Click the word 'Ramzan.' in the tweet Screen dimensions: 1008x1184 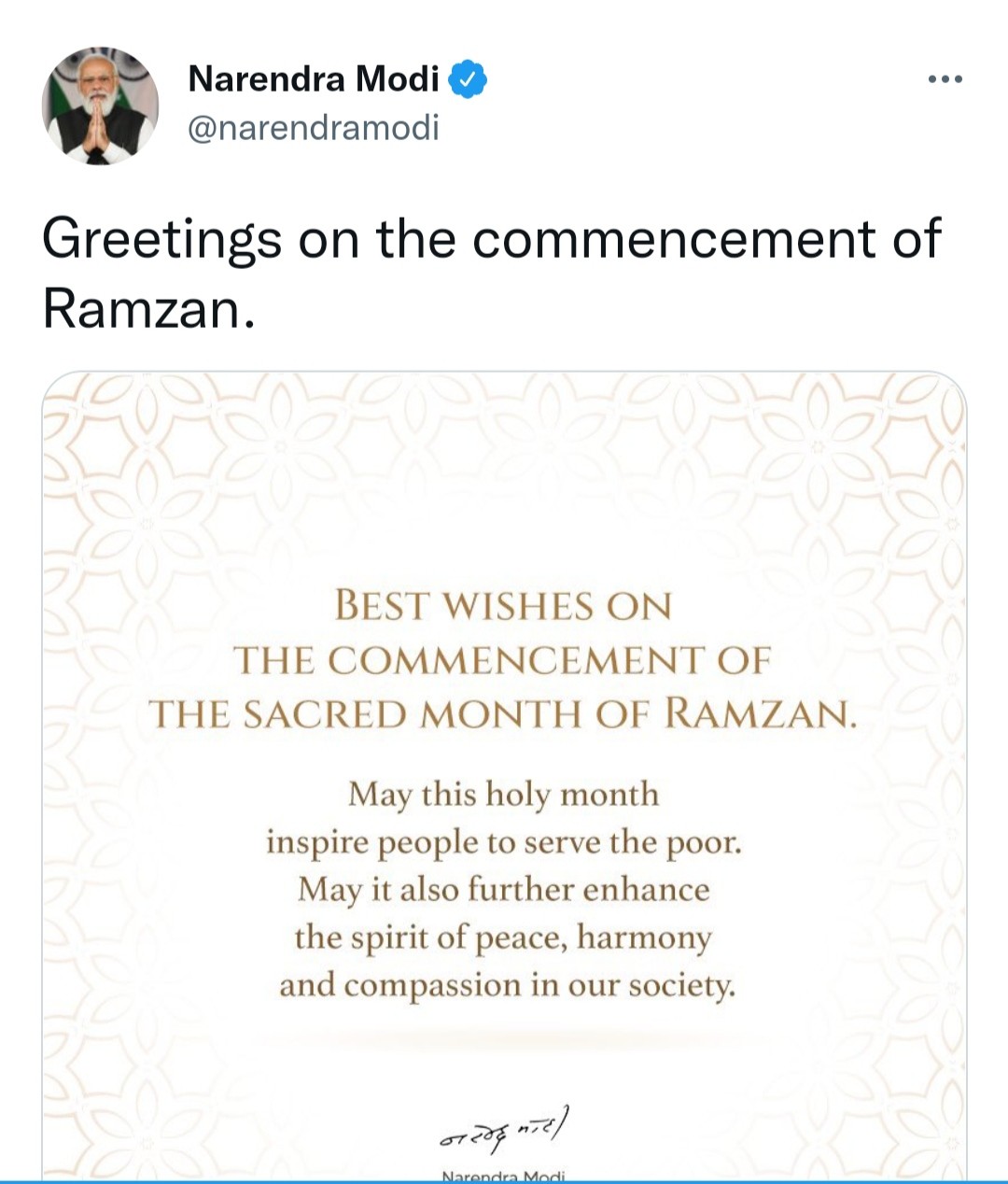148,308
